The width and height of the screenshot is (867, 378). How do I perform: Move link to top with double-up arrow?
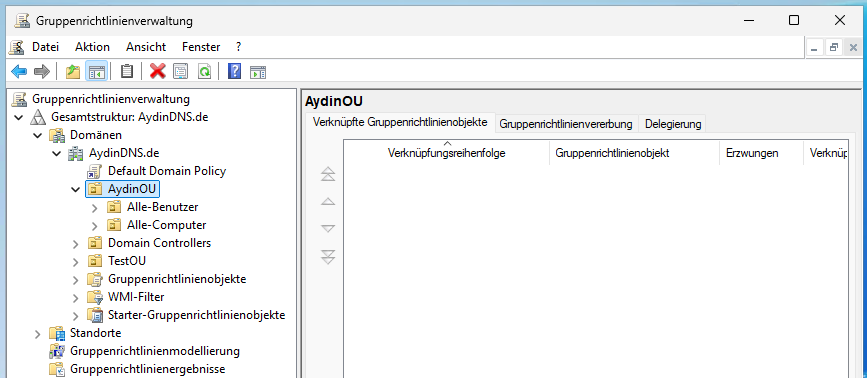328,174
